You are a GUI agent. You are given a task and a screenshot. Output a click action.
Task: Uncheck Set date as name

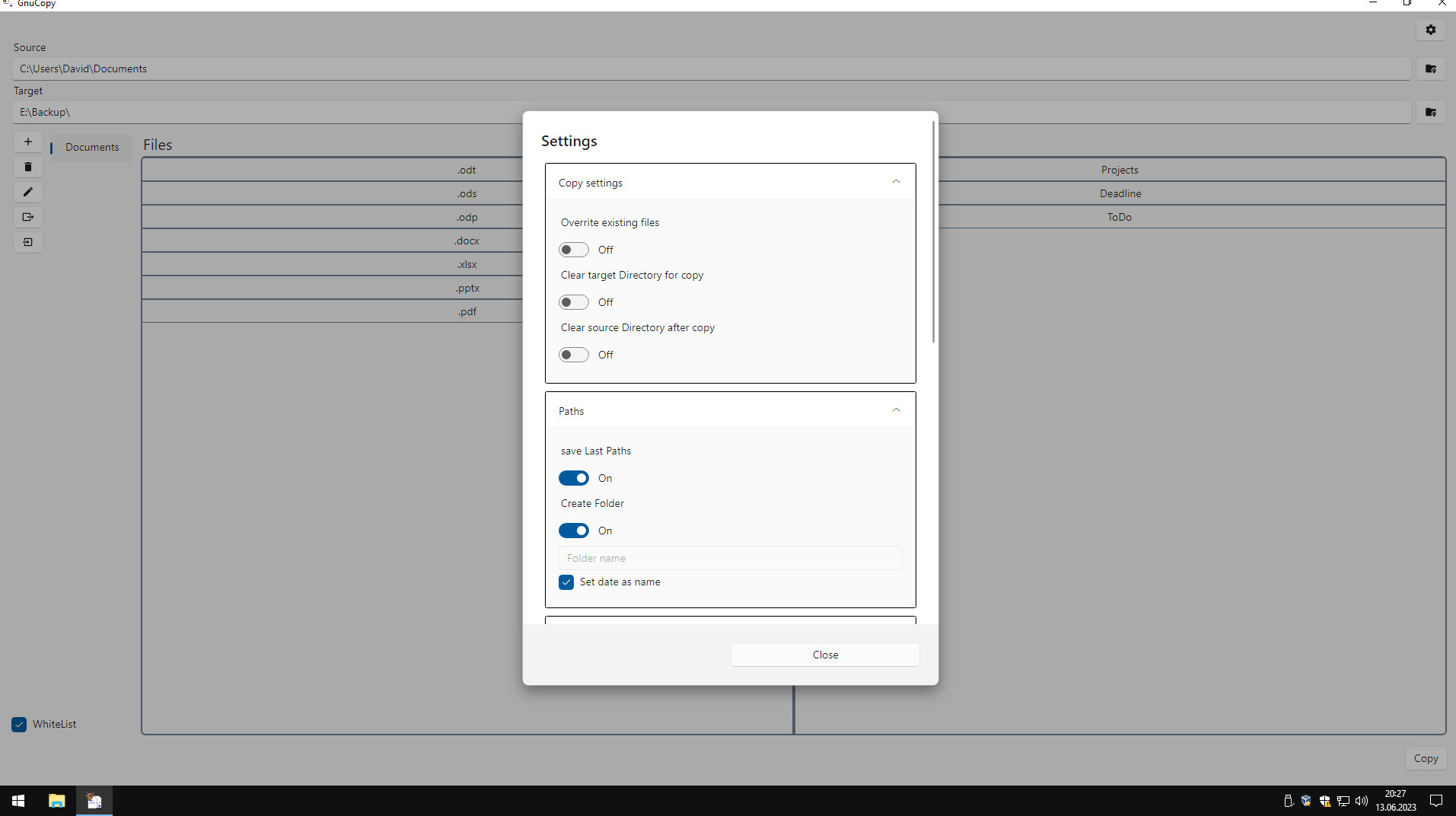566,582
